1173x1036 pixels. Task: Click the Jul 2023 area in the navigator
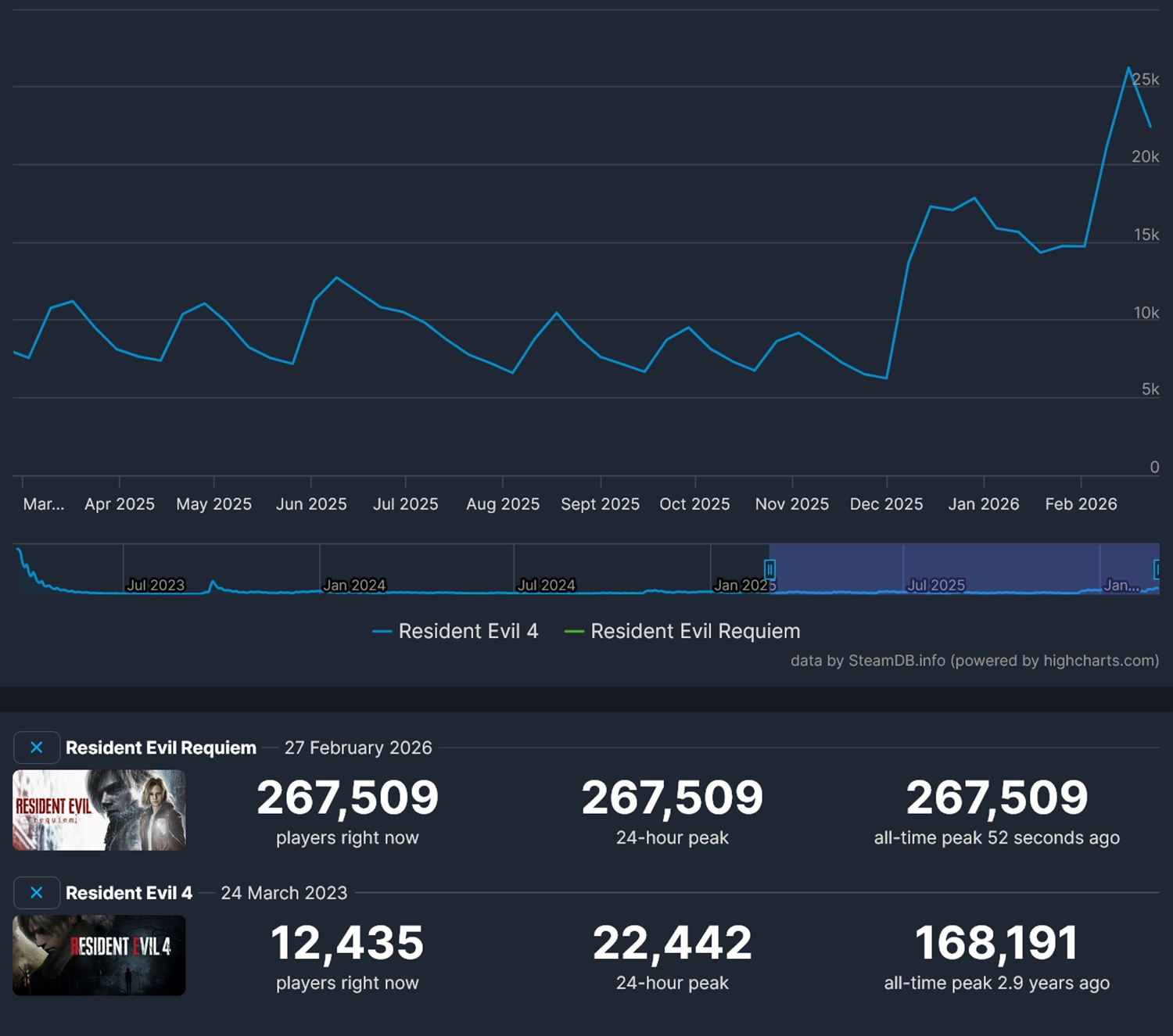coord(156,584)
